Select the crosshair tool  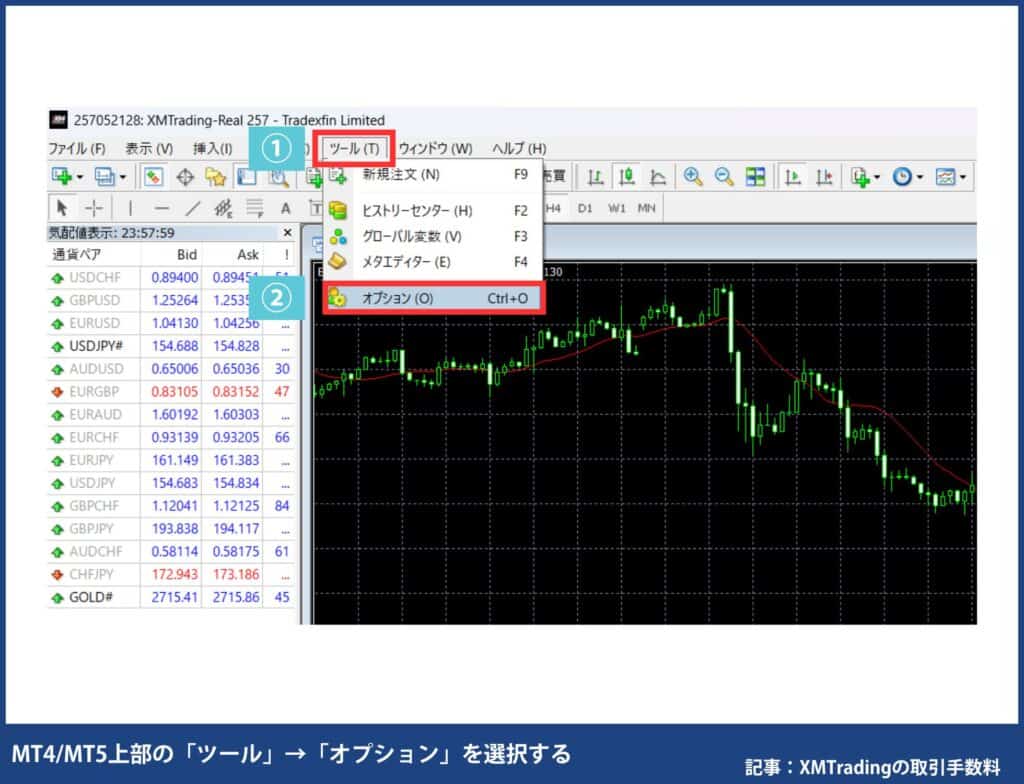click(x=94, y=208)
